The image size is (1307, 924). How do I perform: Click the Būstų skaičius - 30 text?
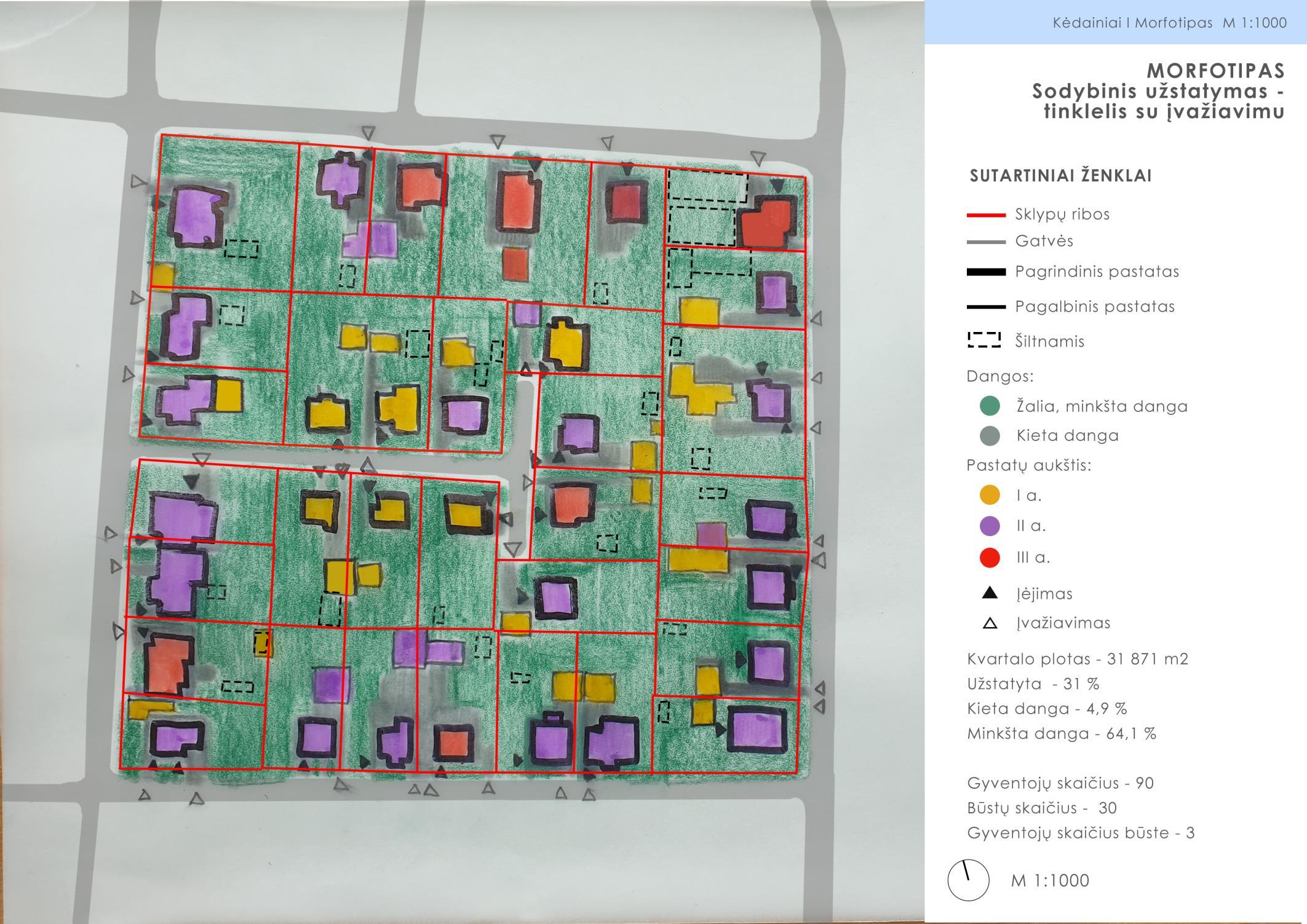click(x=1041, y=808)
